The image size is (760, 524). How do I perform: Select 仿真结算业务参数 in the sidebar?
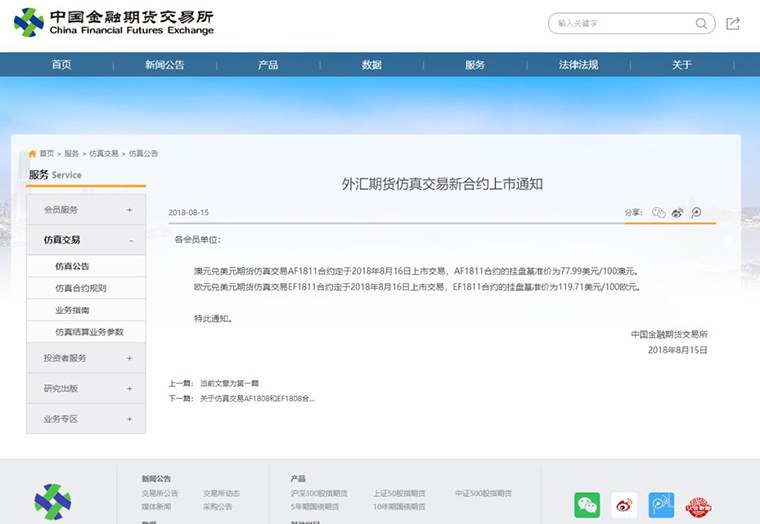click(86, 332)
